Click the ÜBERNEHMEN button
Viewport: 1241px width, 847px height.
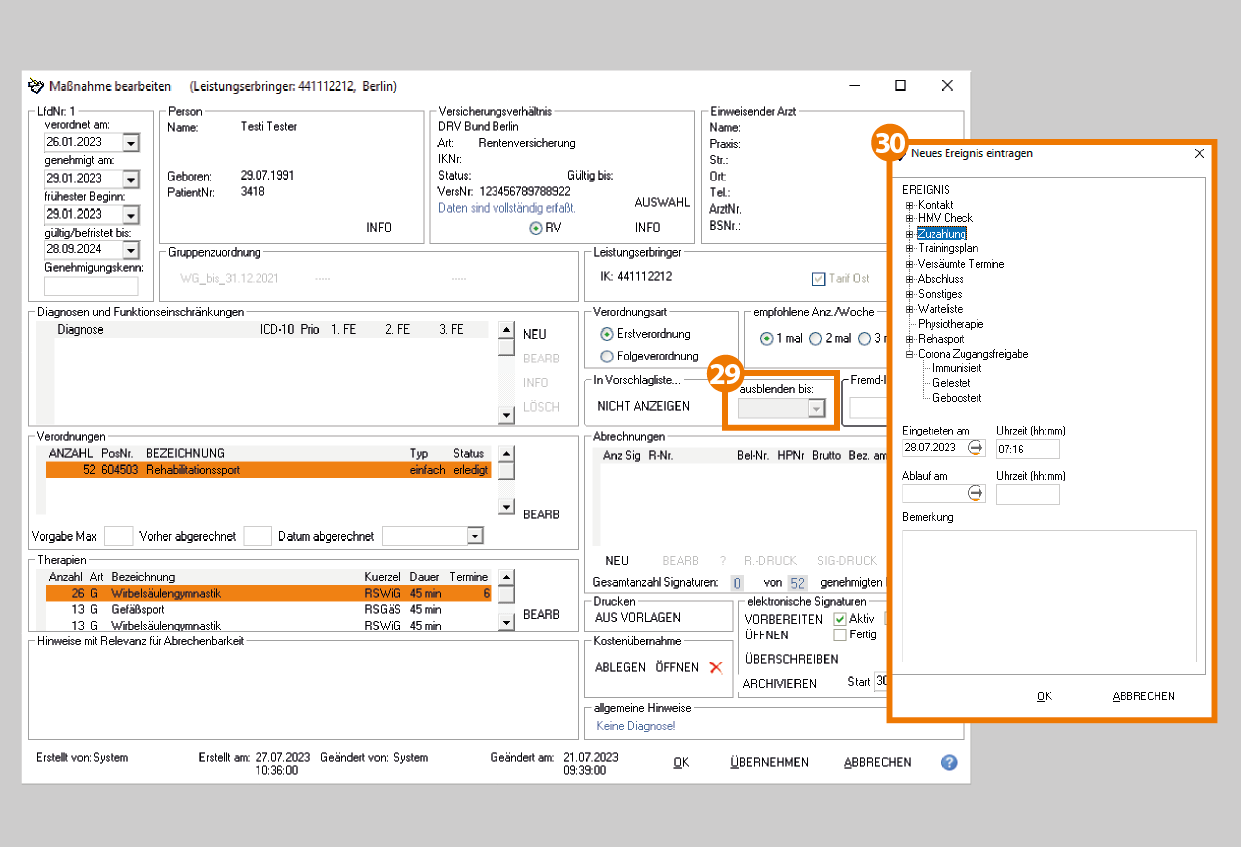(769, 762)
